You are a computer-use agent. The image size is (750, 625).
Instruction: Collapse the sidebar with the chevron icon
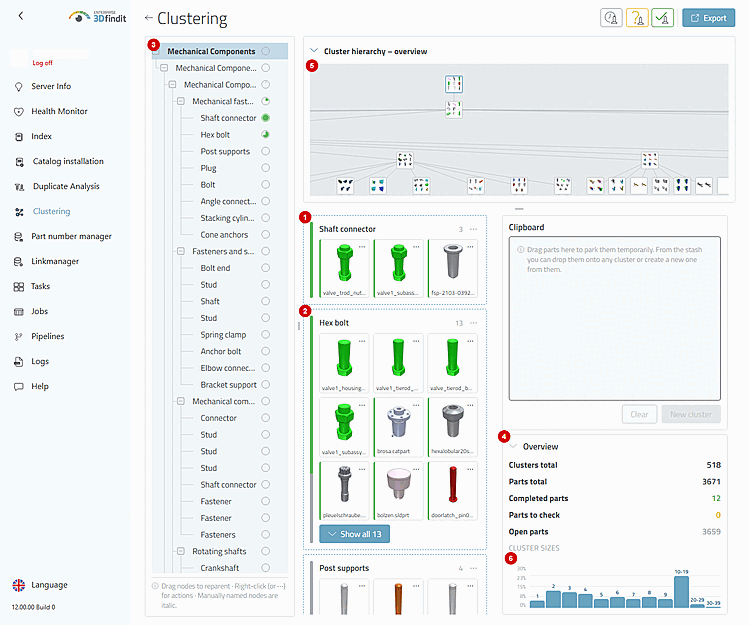(21, 16)
